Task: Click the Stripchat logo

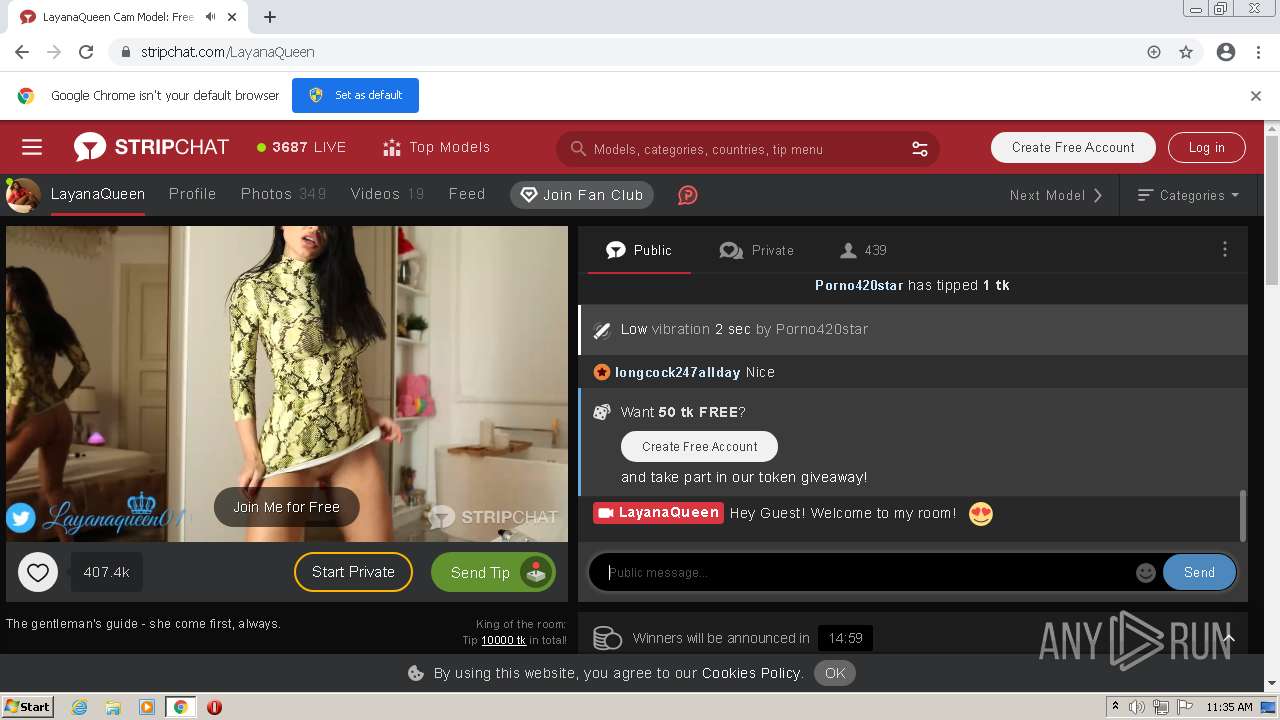Action: [151, 147]
